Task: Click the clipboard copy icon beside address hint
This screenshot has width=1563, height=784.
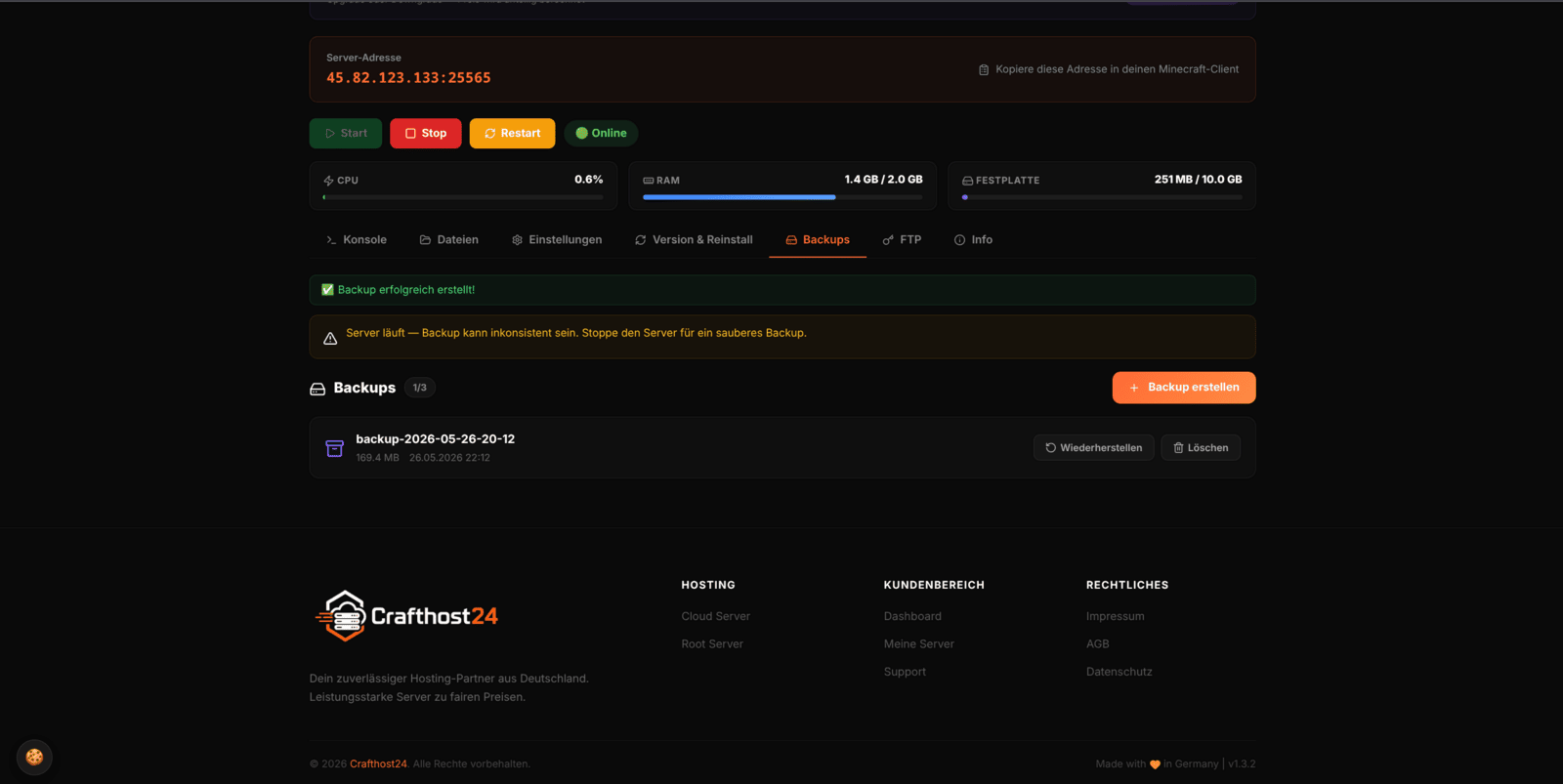Action: point(984,70)
